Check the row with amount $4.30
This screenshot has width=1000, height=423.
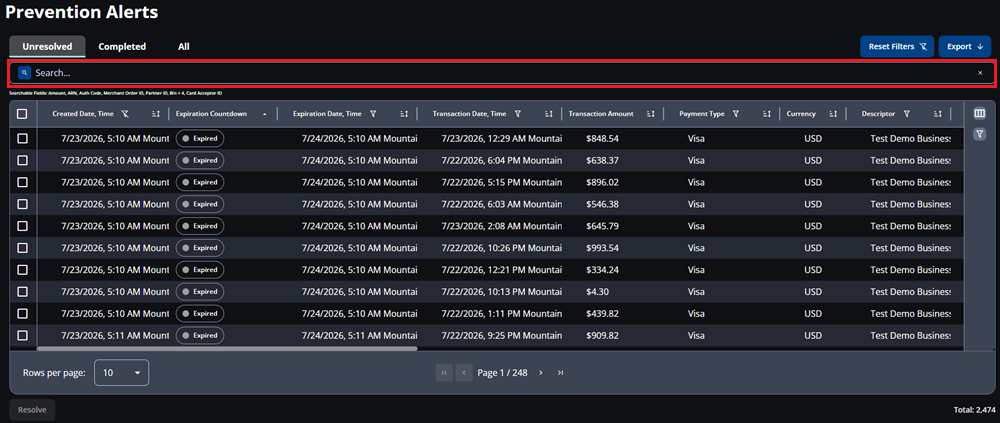[22, 292]
